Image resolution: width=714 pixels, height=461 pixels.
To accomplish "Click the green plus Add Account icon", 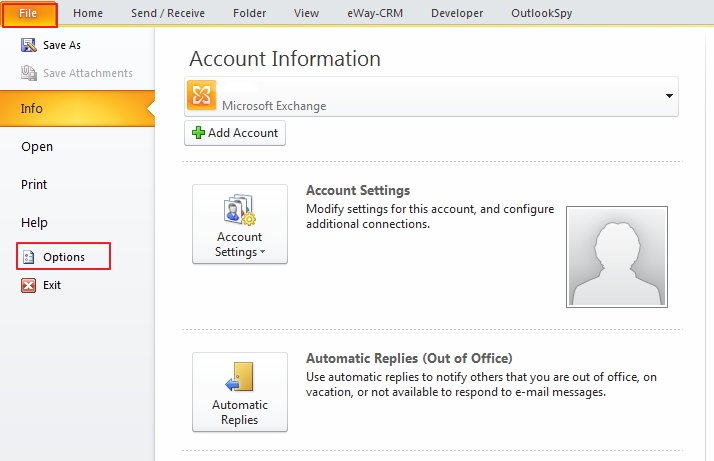I will pos(198,133).
